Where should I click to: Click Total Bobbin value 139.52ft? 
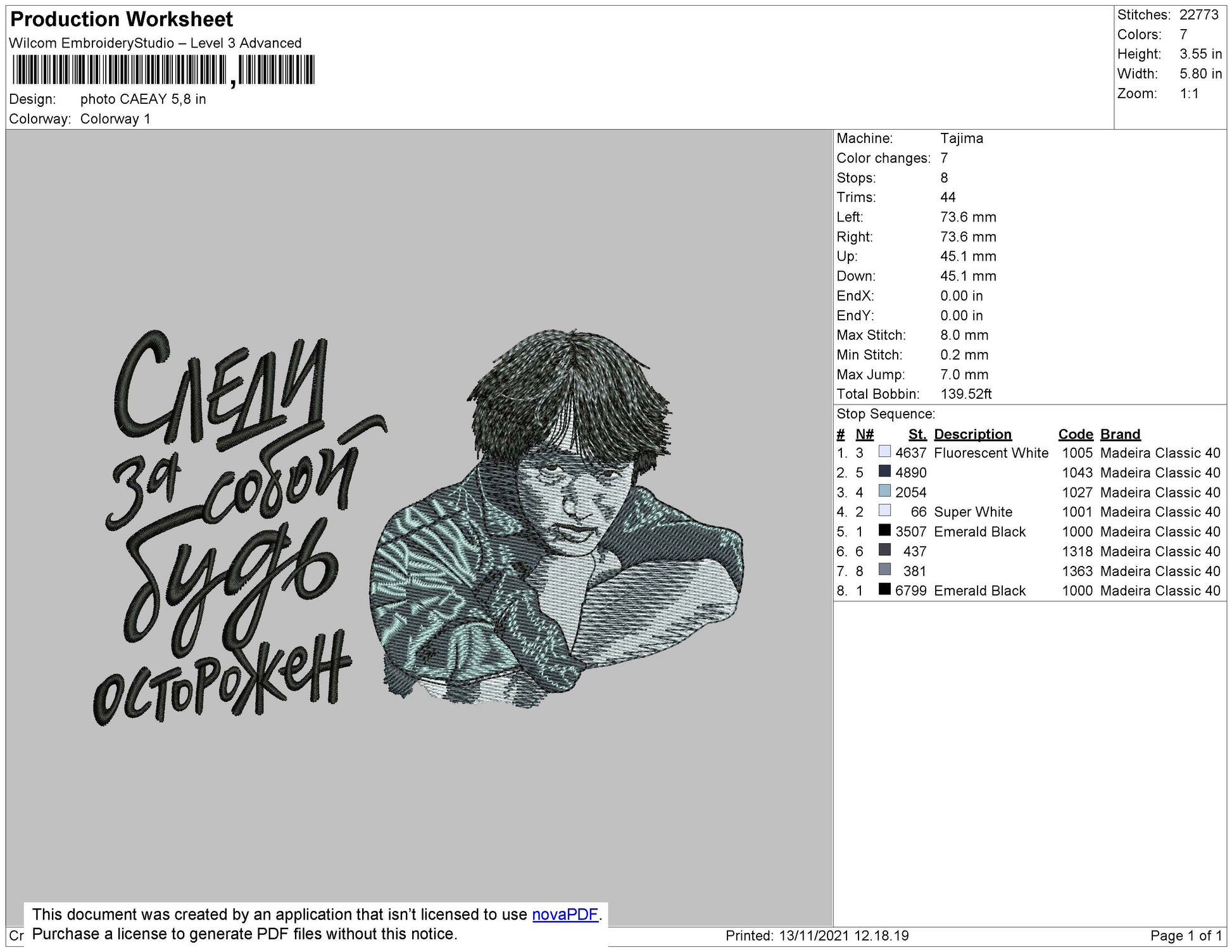966,394
